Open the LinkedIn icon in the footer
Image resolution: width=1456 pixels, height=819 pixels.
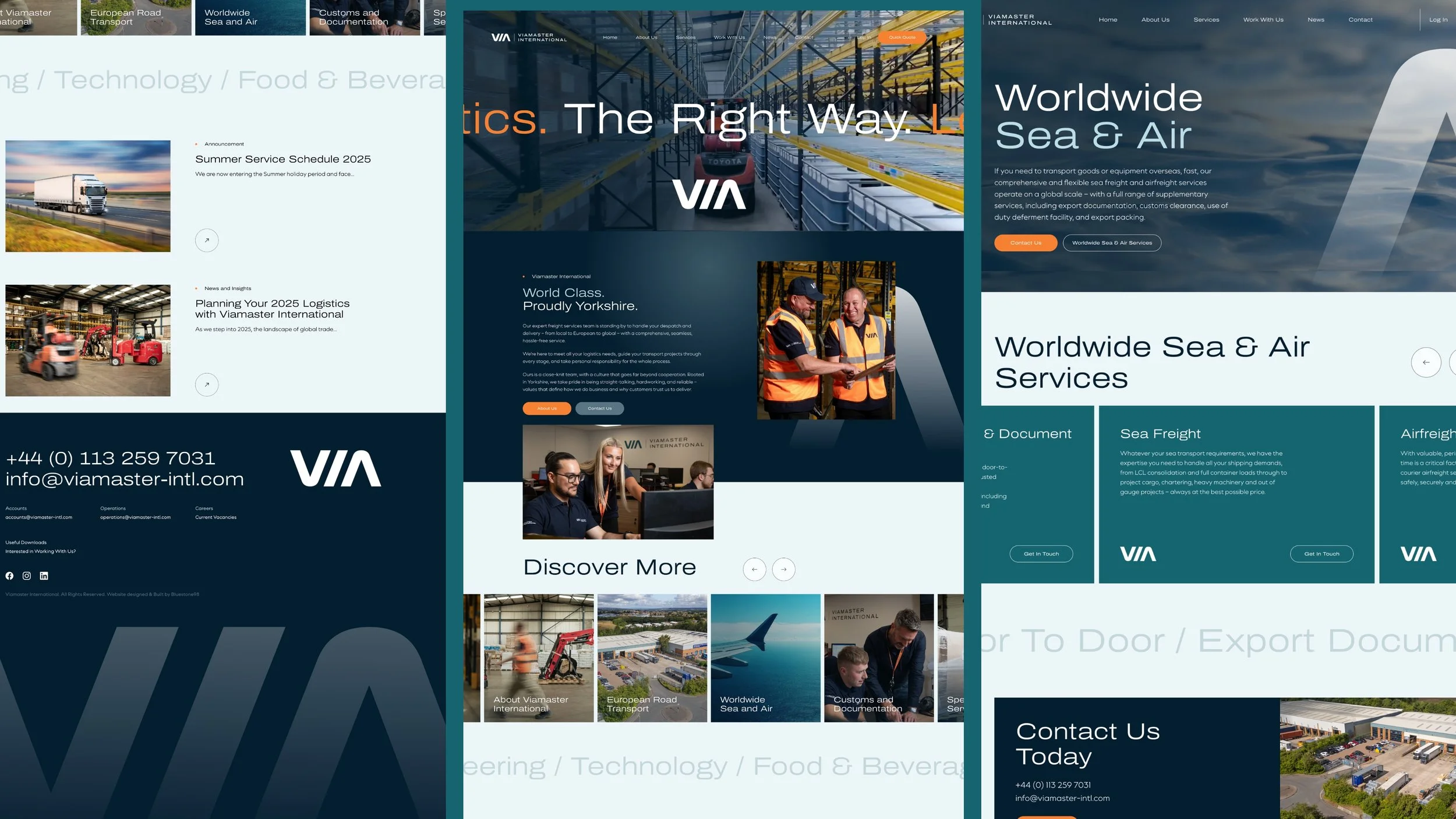(44, 576)
